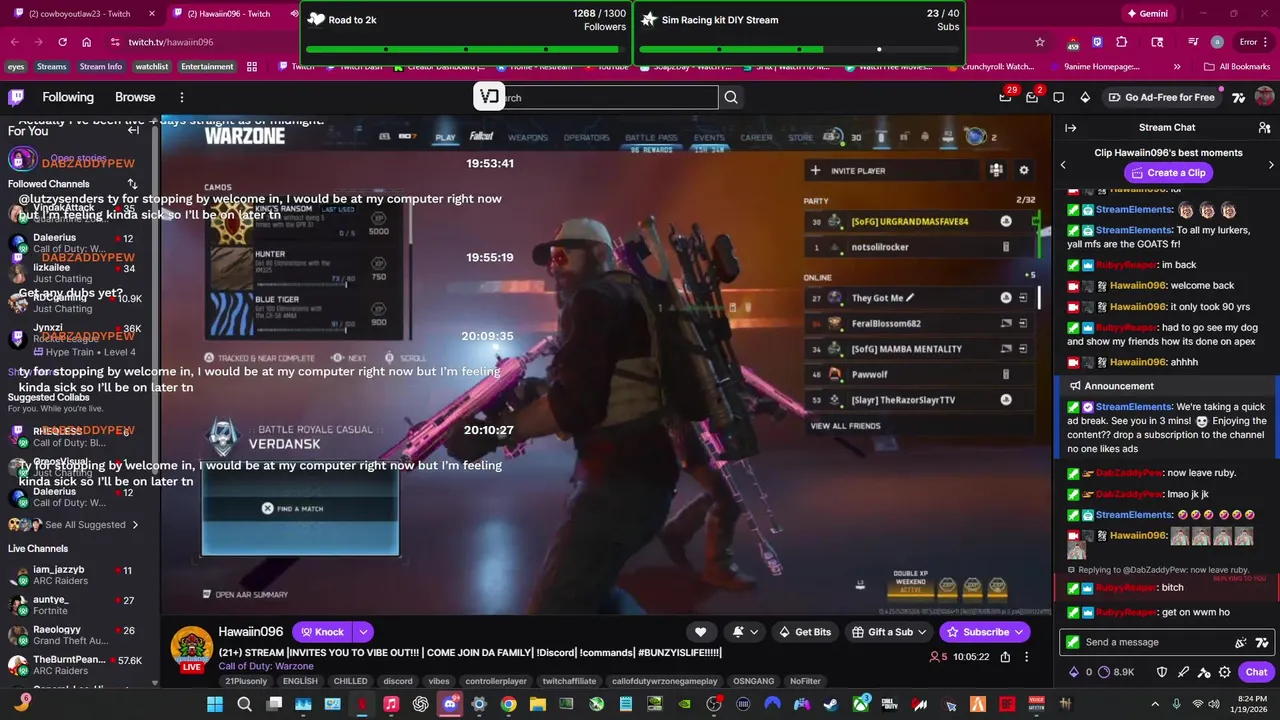Open the Whispers chat bubble icon
1280x720 pixels.
tap(1059, 97)
